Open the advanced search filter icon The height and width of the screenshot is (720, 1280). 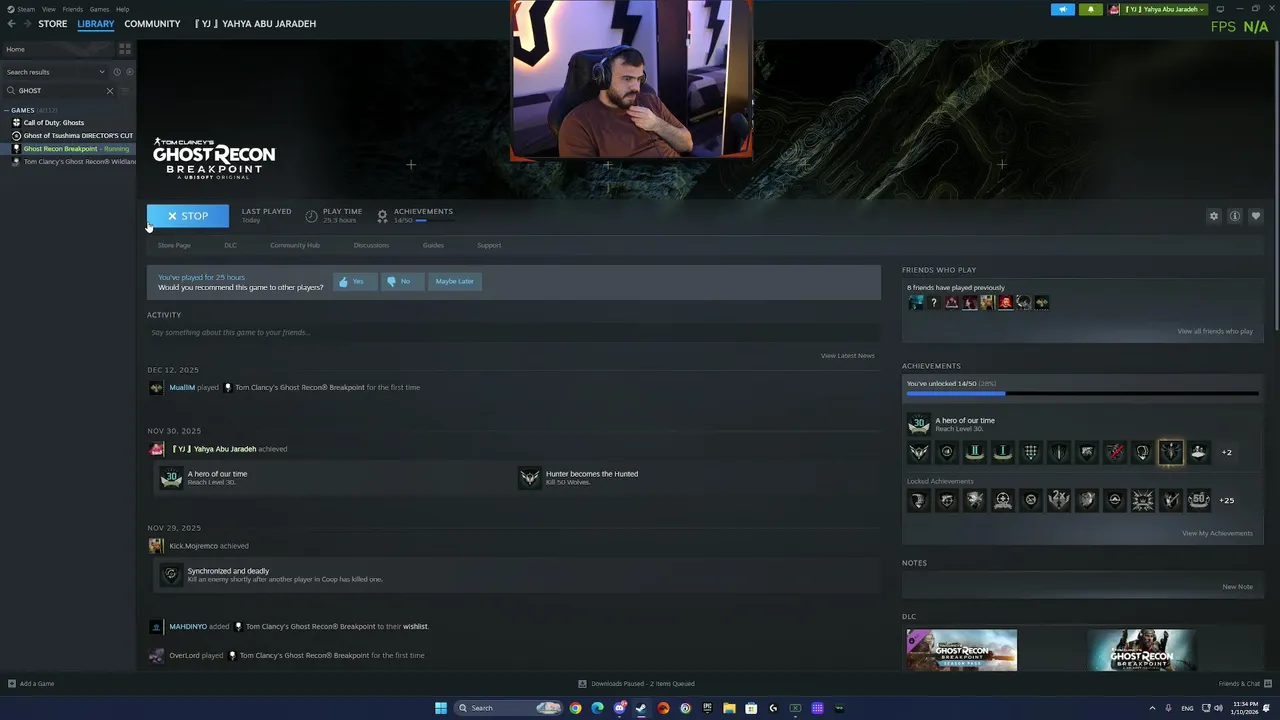click(125, 91)
